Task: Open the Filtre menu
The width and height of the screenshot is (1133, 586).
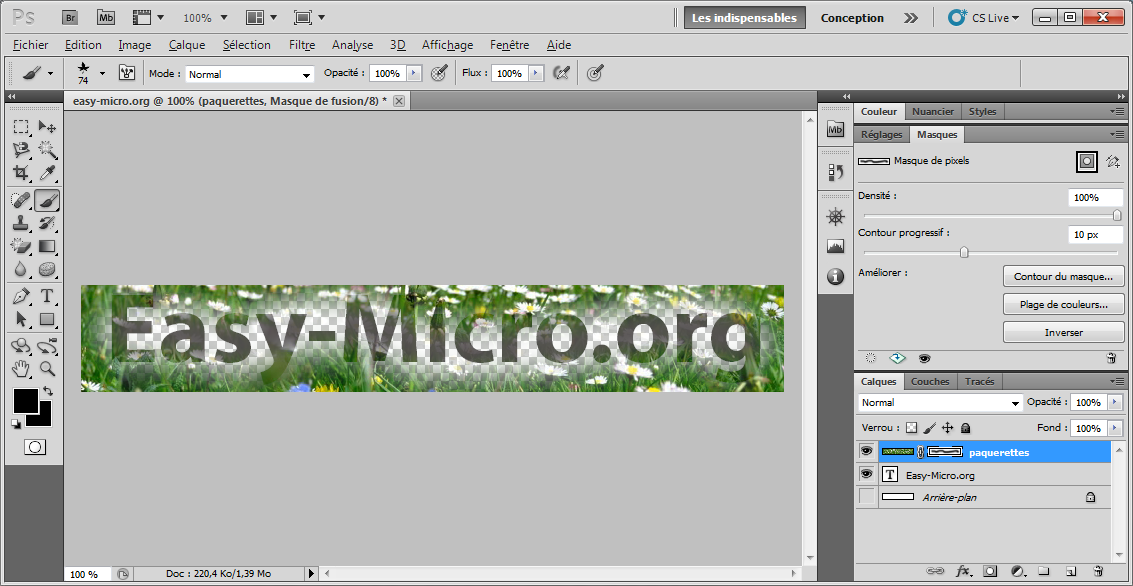Action: coord(302,45)
